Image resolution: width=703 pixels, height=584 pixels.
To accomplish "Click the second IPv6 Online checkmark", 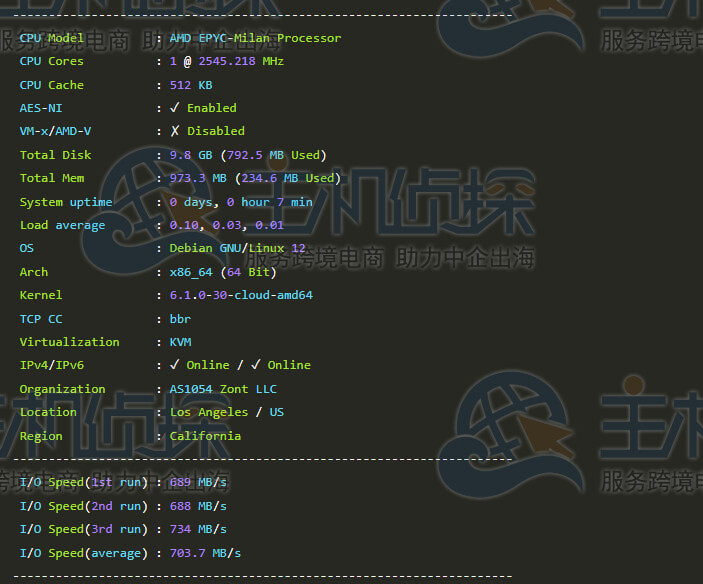I will [256, 365].
